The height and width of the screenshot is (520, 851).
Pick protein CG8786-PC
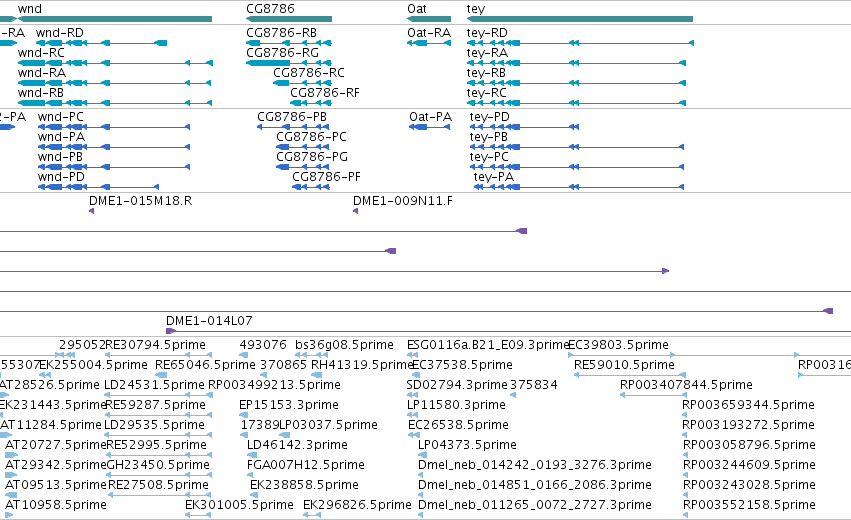[x=312, y=137]
